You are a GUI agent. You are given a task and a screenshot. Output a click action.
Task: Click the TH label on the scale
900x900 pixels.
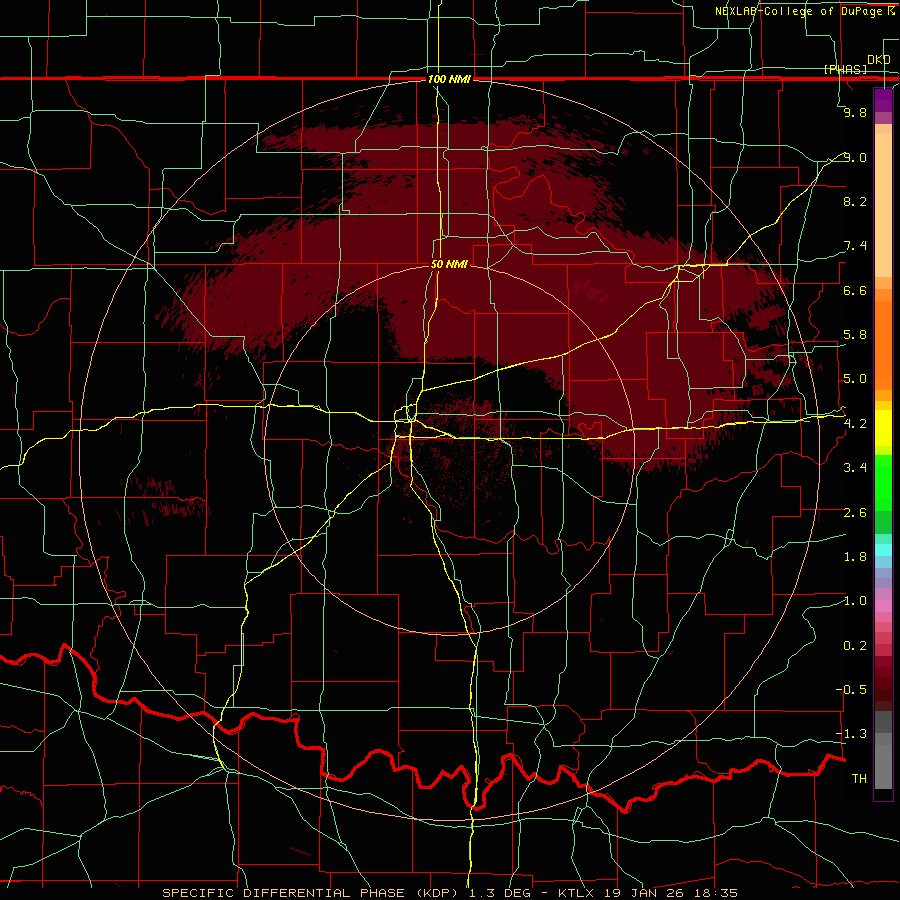859,779
